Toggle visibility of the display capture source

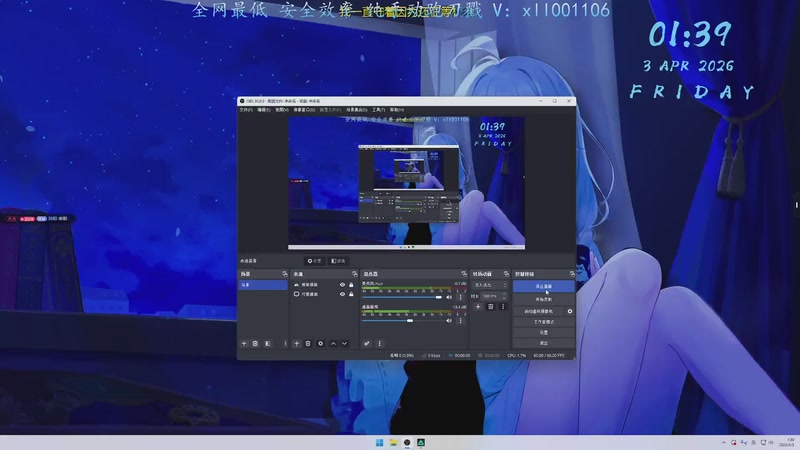342,294
